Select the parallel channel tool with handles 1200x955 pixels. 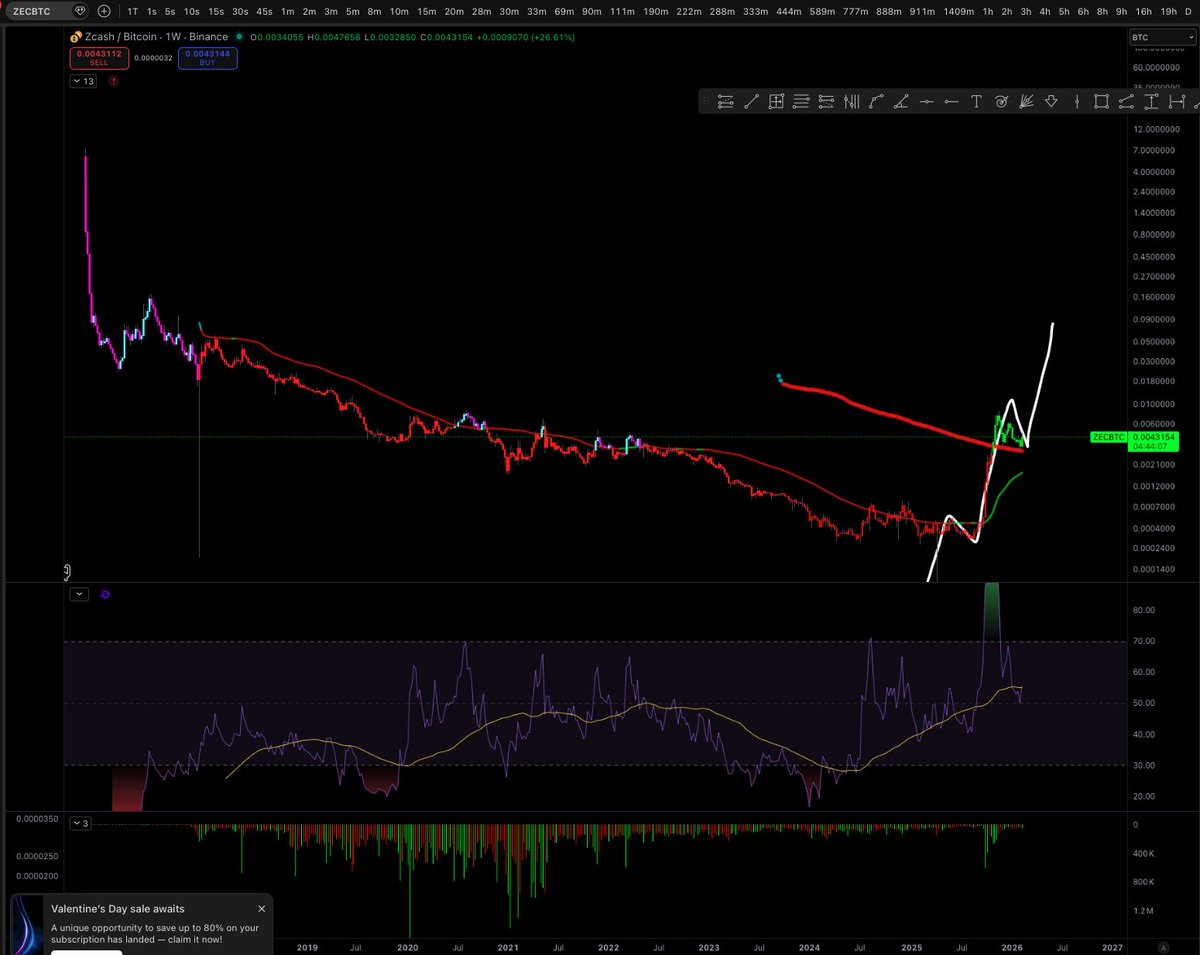pos(726,101)
